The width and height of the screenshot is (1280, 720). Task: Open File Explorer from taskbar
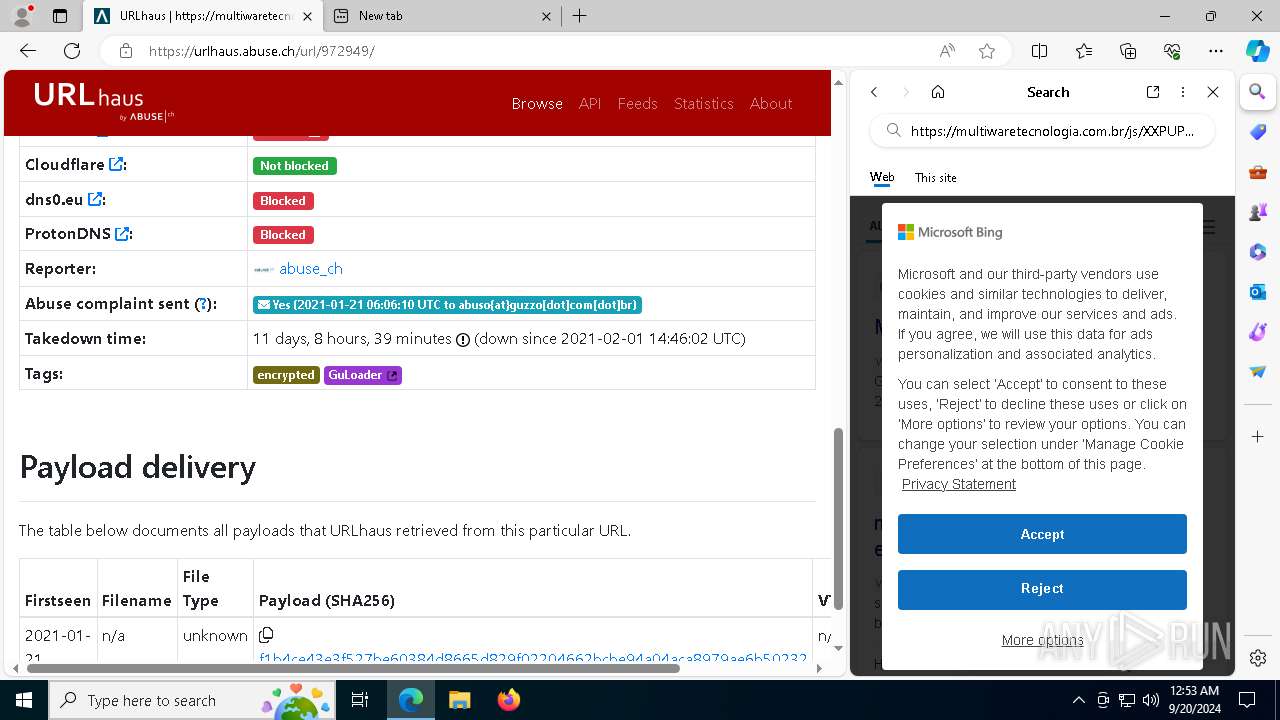pyautogui.click(x=459, y=700)
